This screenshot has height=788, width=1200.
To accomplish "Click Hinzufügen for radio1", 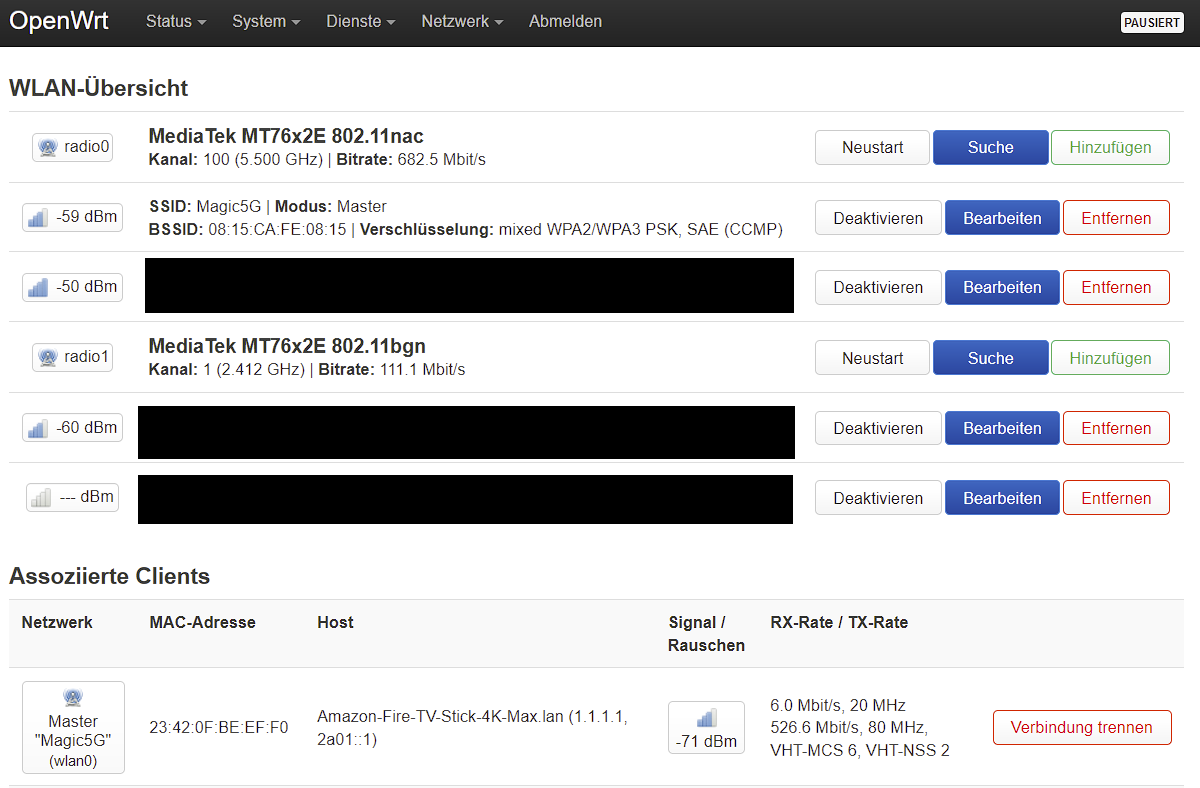I will 1110,357.
